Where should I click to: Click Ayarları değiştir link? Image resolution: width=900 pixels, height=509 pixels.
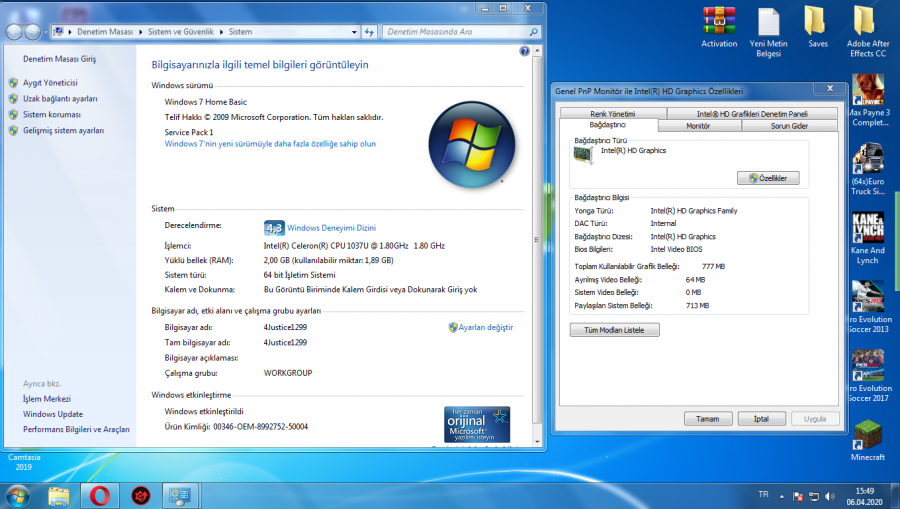pyautogui.click(x=486, y=327)
